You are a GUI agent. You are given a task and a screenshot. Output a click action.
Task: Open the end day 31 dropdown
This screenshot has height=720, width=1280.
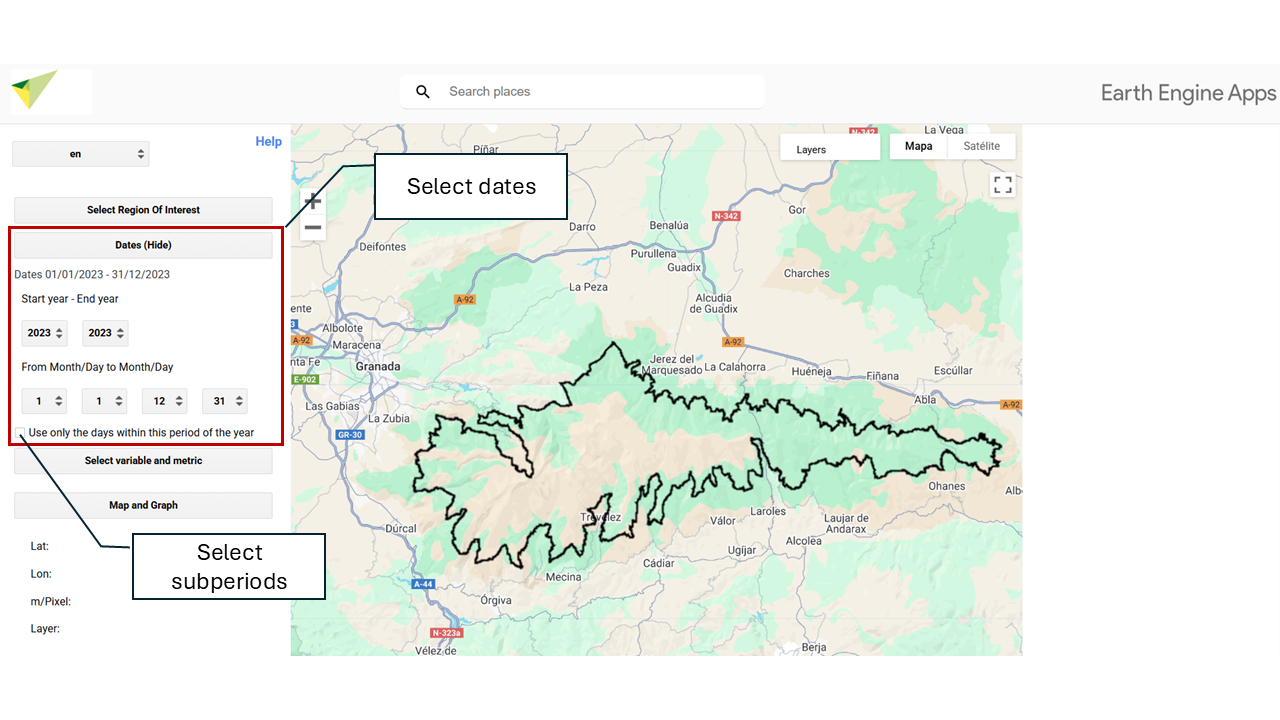pyautogui.click(x=225, y=401)
